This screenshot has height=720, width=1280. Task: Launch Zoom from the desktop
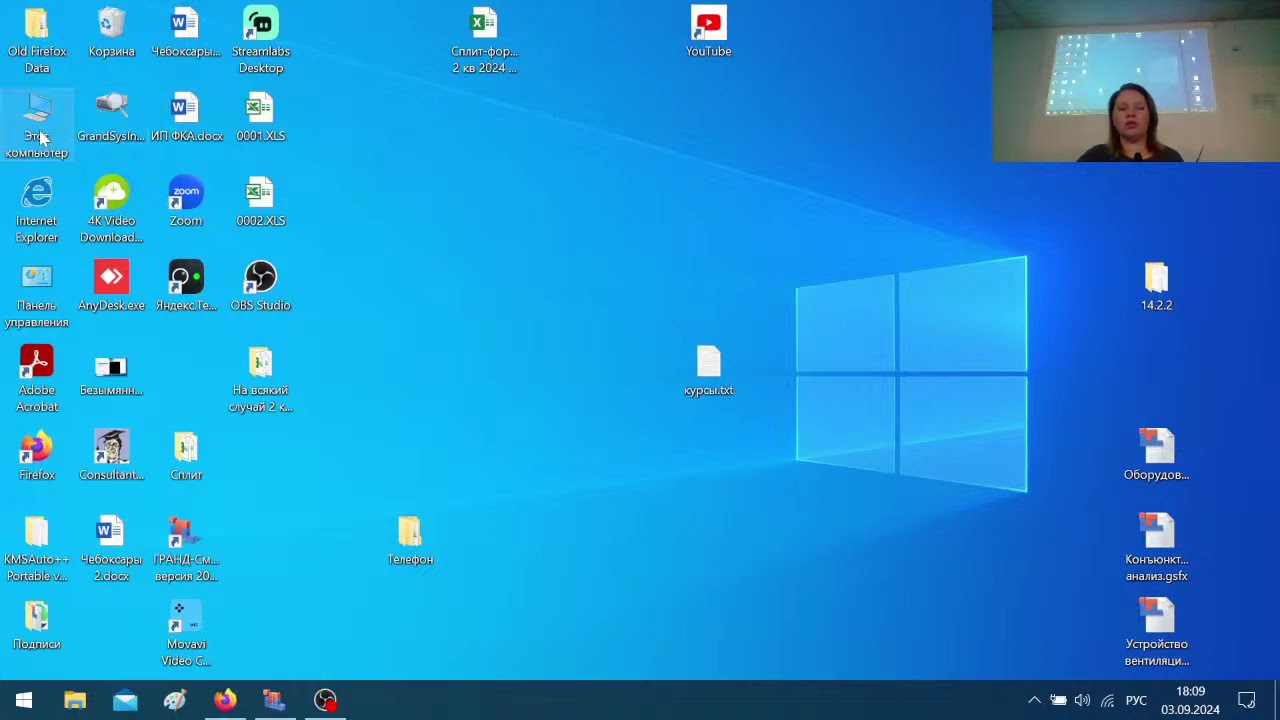tap(186, 203)
